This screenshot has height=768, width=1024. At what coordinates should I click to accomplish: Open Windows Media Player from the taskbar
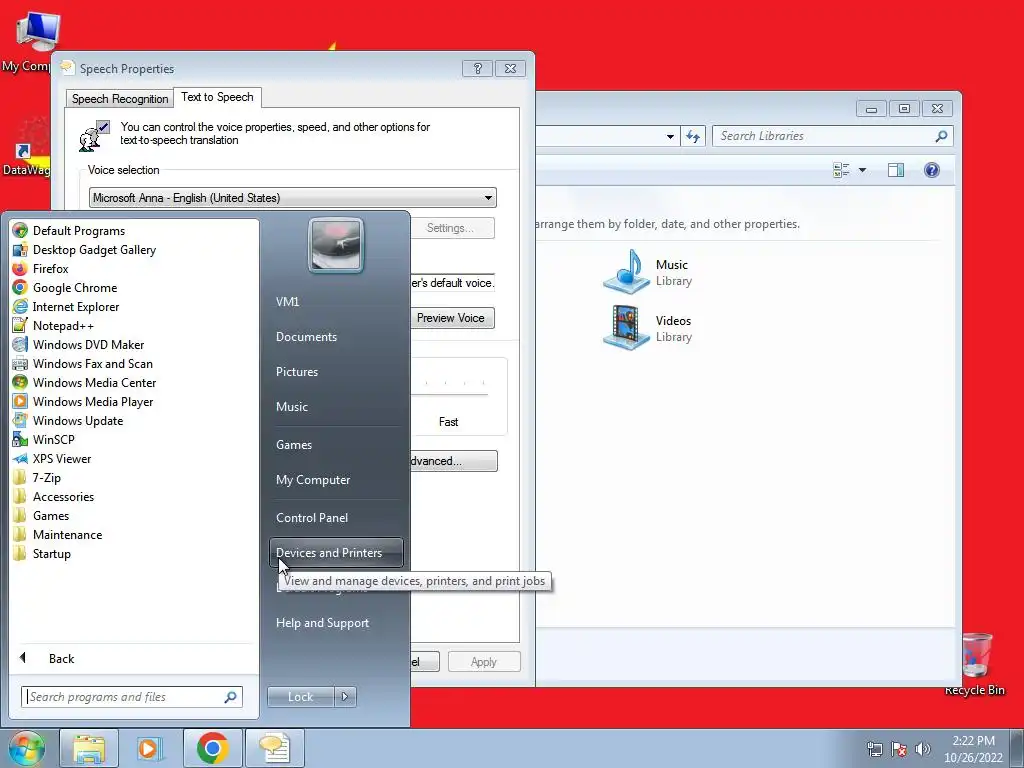pyautogui.click(x=150, y=748)
